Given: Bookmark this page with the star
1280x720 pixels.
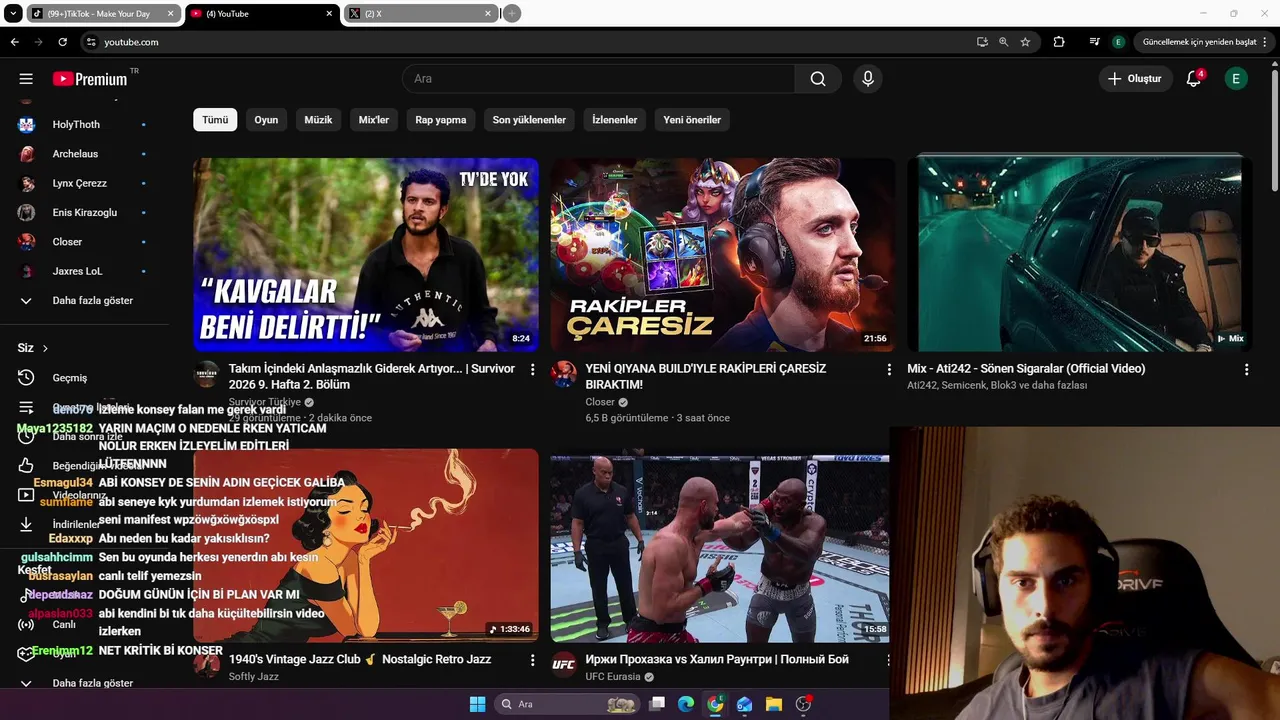Looking at the screenshot, I should point(1025,42).
